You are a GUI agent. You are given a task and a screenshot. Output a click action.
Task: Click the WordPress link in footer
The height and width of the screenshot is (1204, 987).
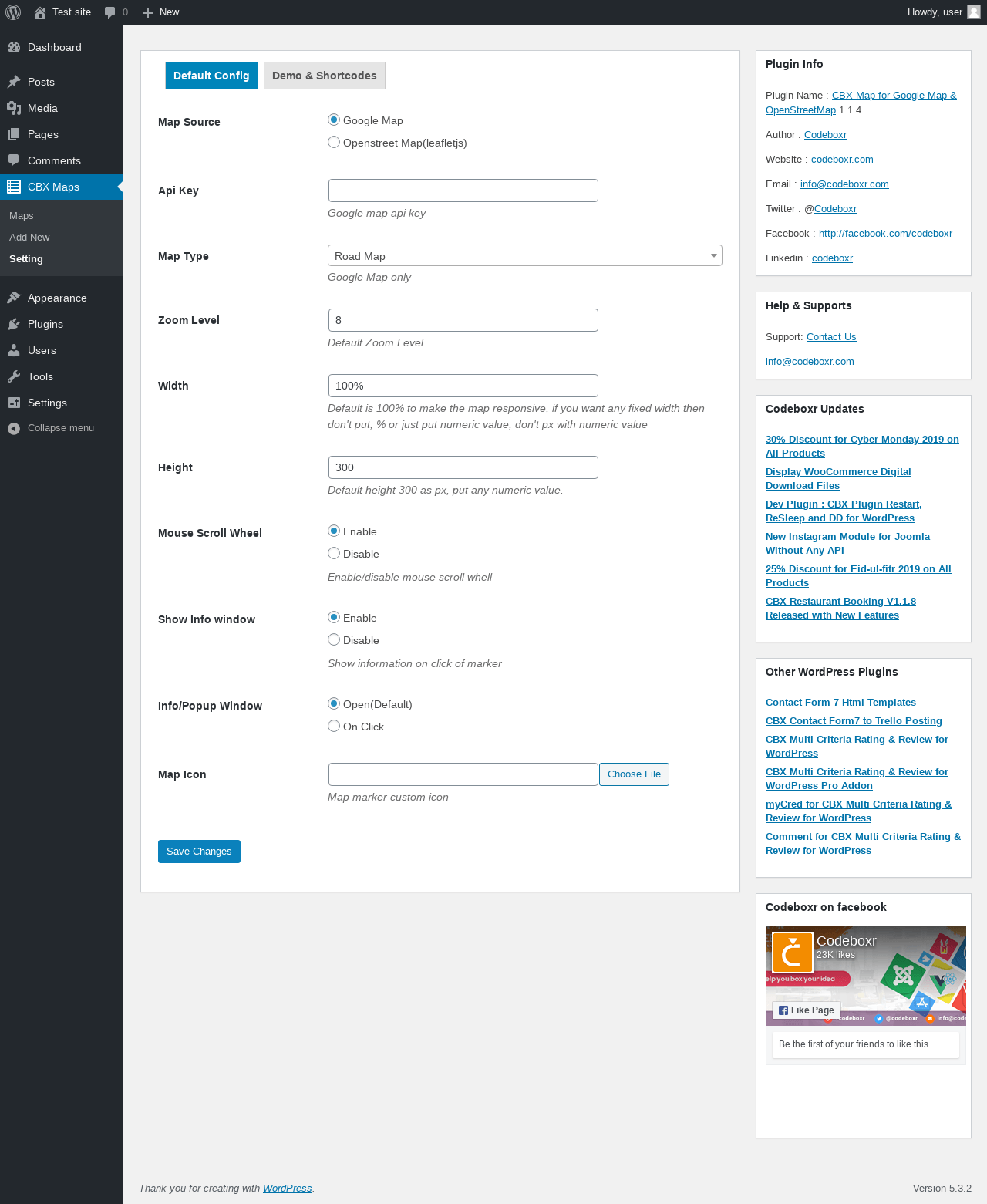(288, 1189)
